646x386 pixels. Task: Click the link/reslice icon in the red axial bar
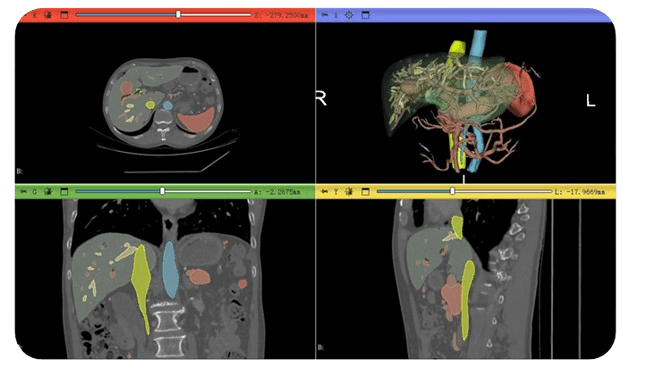pyautogui.click(x=48, y=15)
